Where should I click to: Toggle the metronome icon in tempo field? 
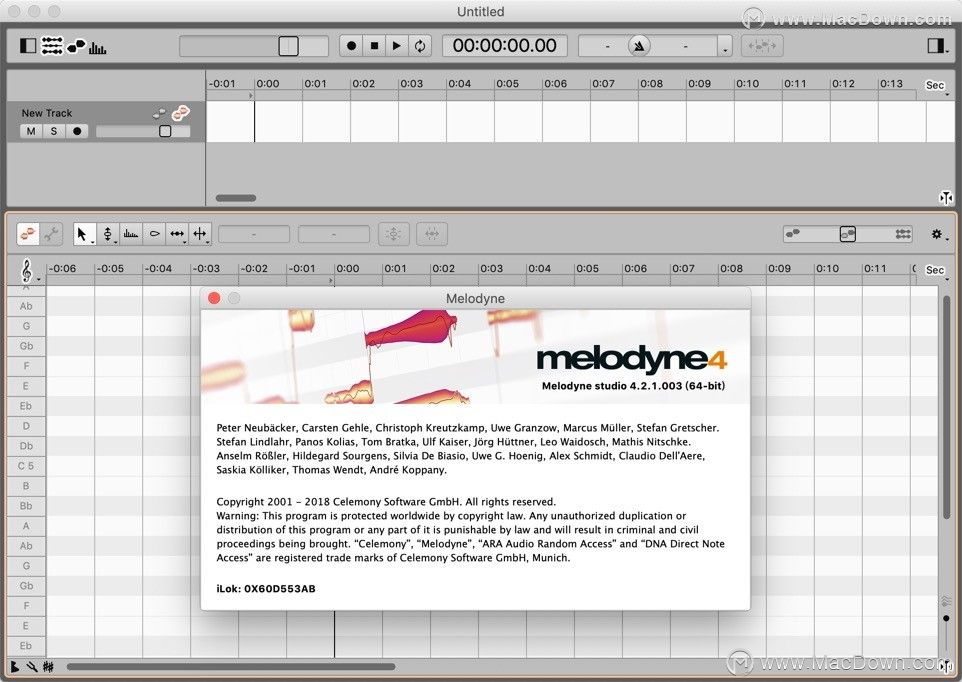(639, 45)
